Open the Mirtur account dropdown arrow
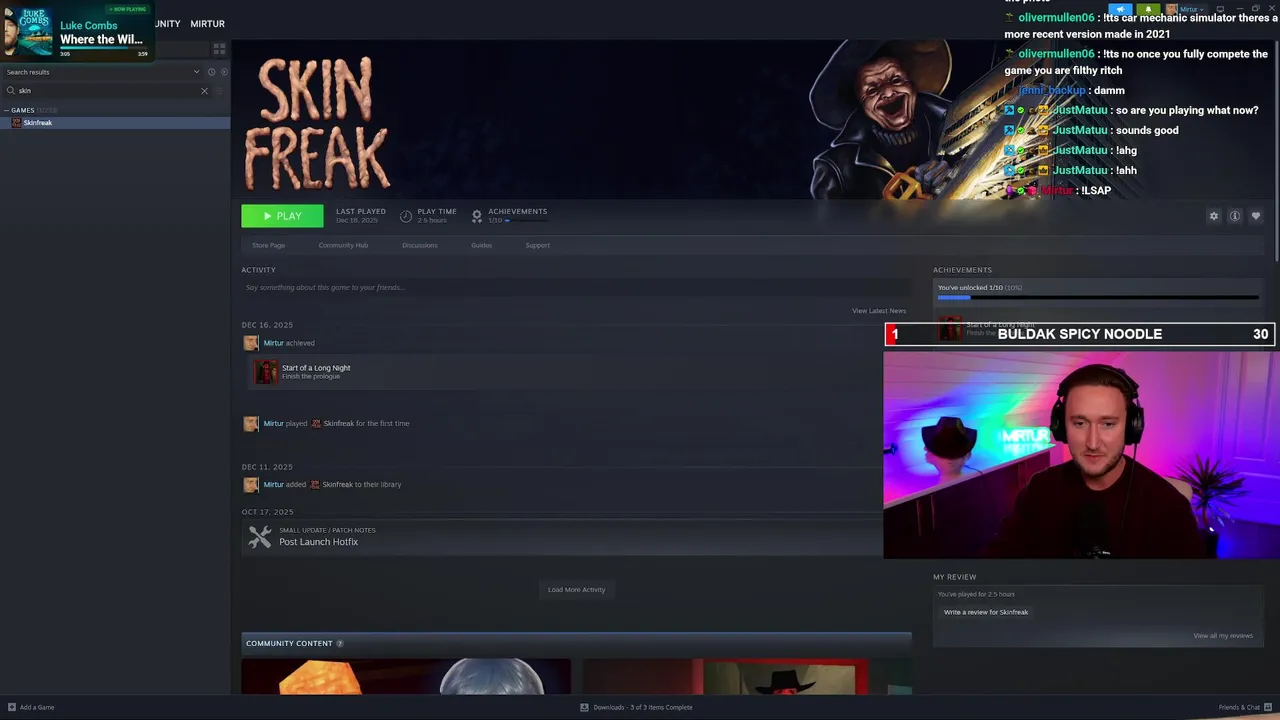The image size is (1280, 720). [x=1201, y=10]
